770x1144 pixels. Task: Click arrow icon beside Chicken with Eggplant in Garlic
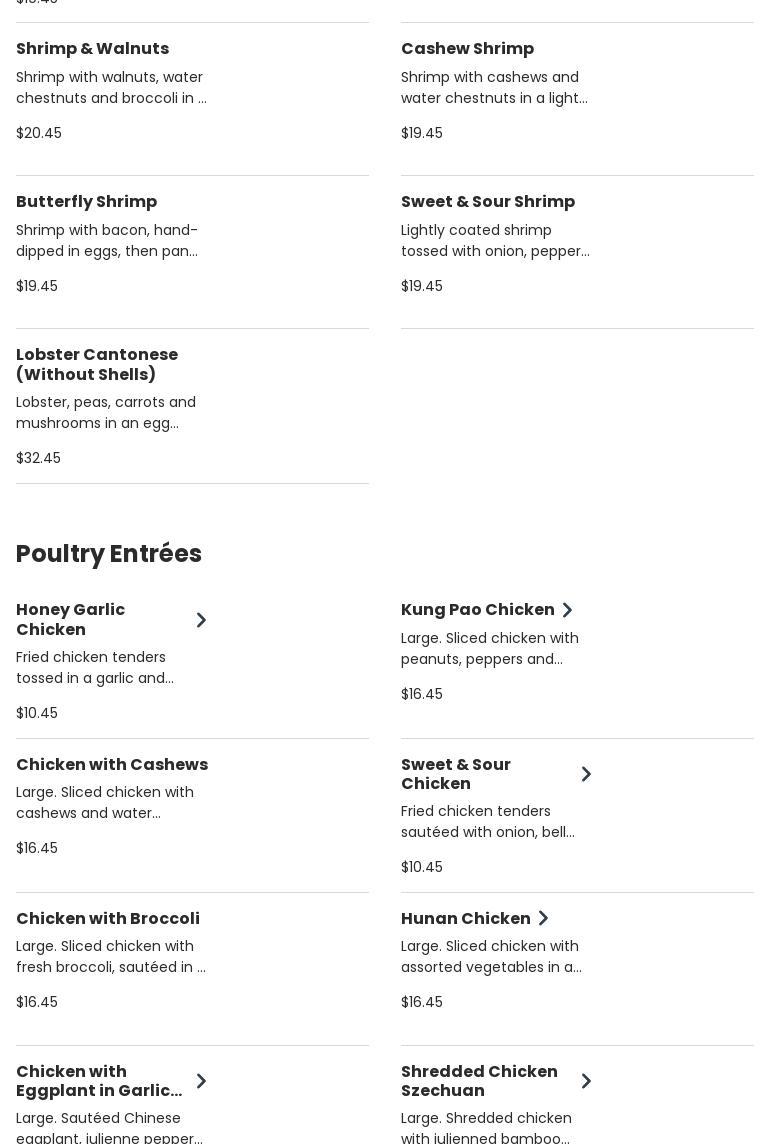coord(201,1081)
